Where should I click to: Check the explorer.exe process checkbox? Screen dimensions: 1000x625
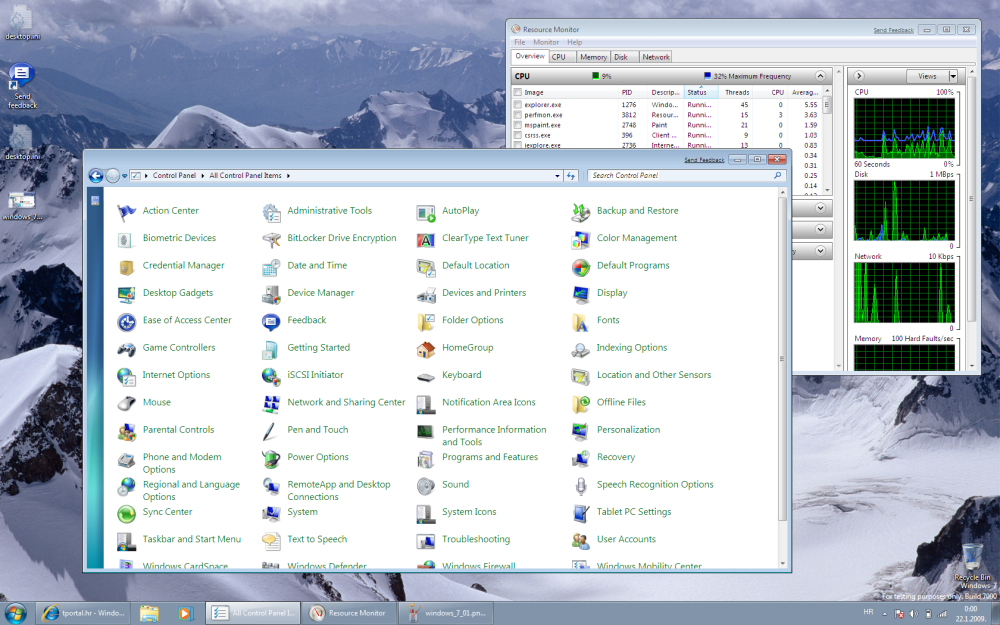(x=518, y=104)
